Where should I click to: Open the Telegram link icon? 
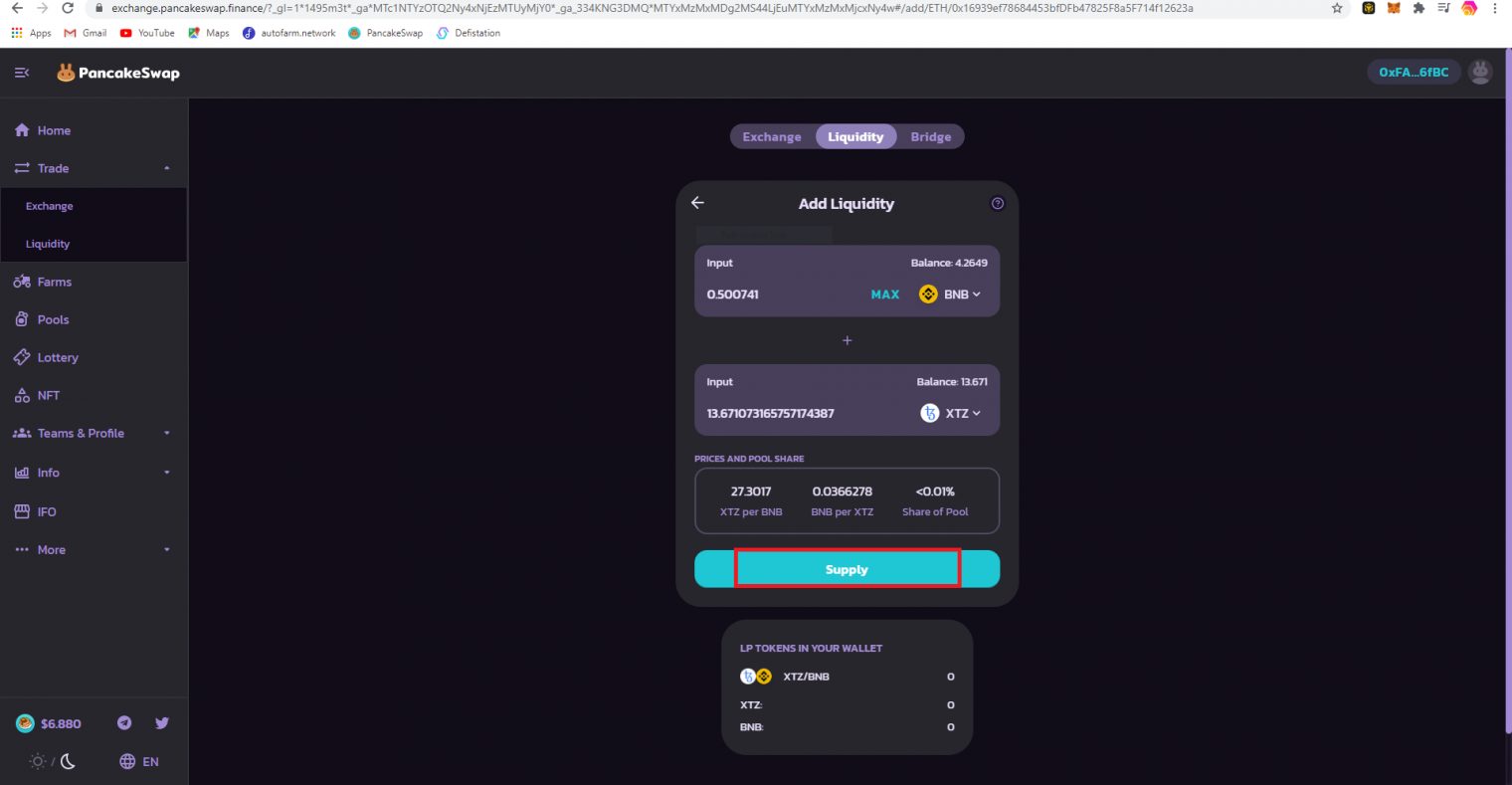(124, 723)
